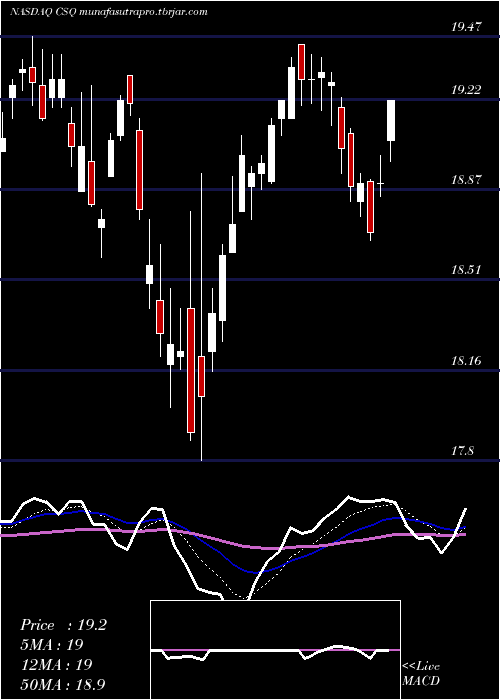
Task: Click the 17.8 price axis label
Action: pyautogui.click(x=462, y=450)
